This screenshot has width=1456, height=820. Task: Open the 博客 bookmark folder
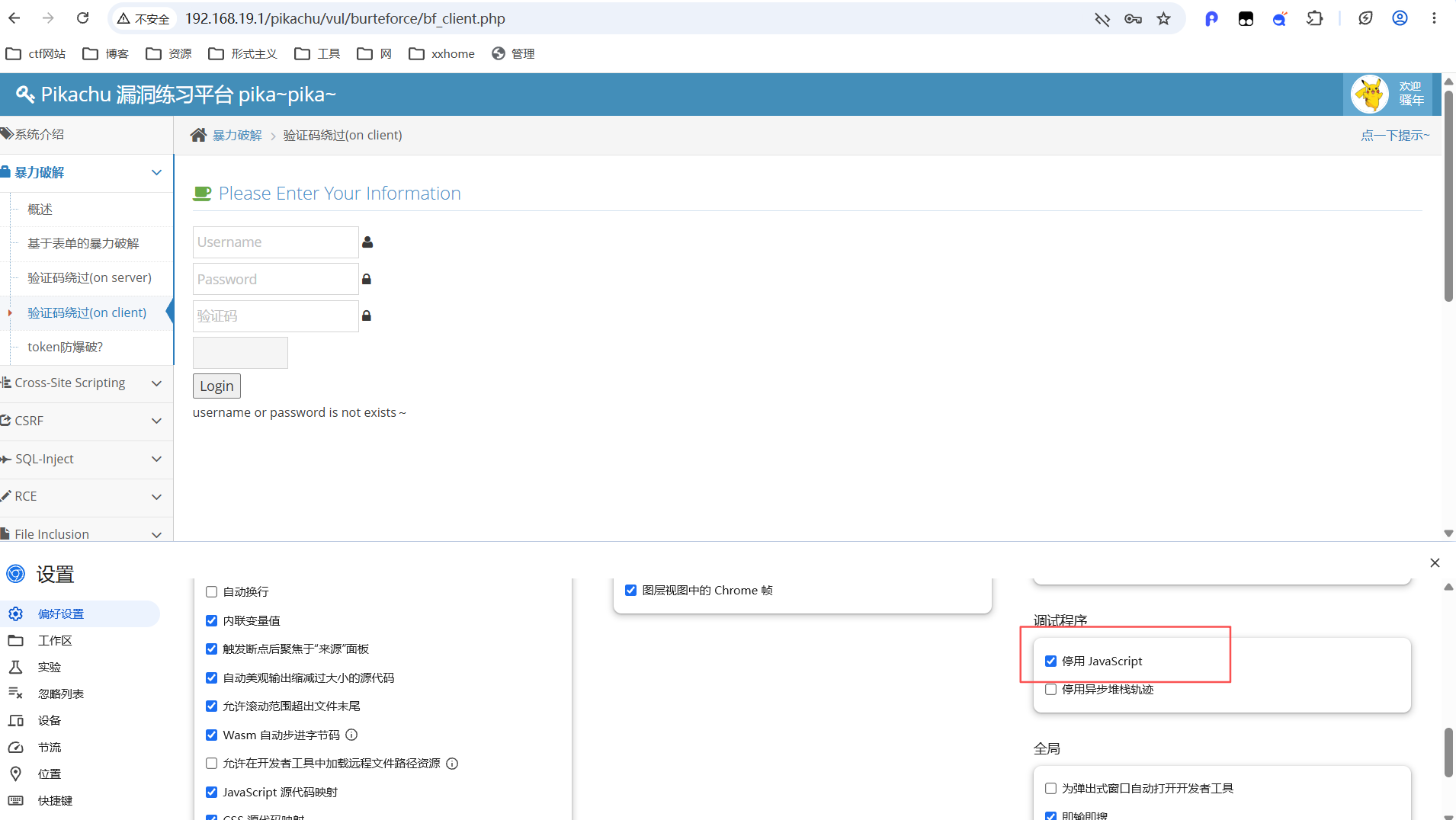click(106, 53)
